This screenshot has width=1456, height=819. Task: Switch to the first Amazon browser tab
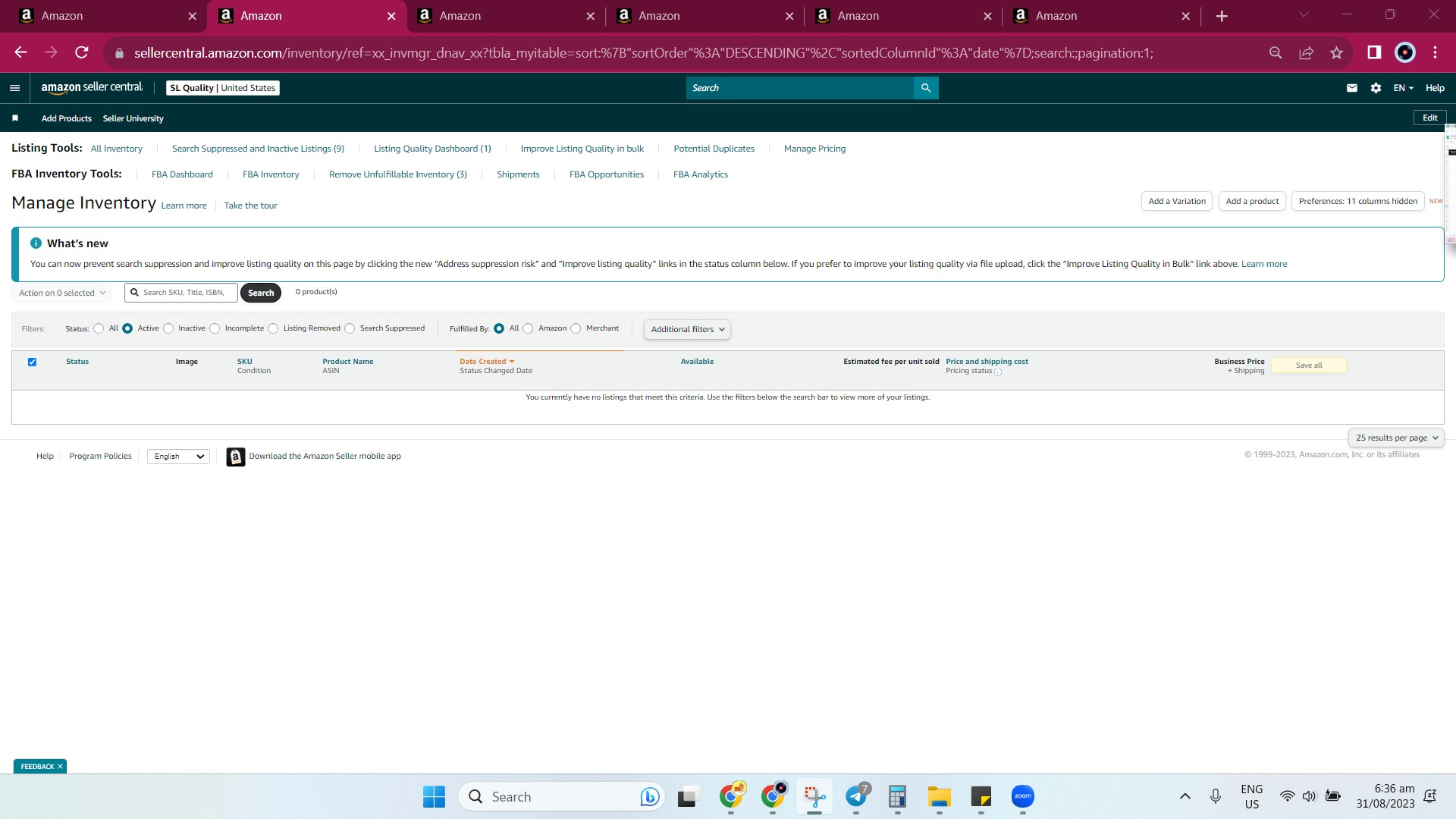[104, 16]
